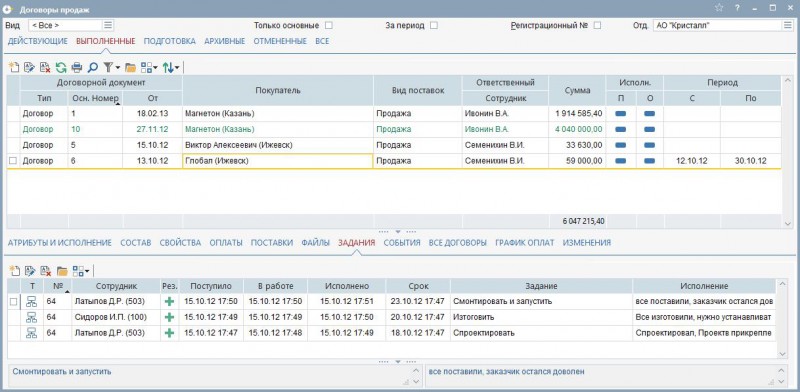Open the 'События' detail tab
The height and width of the screenshot is (392, 800).
tap(402, 243)
